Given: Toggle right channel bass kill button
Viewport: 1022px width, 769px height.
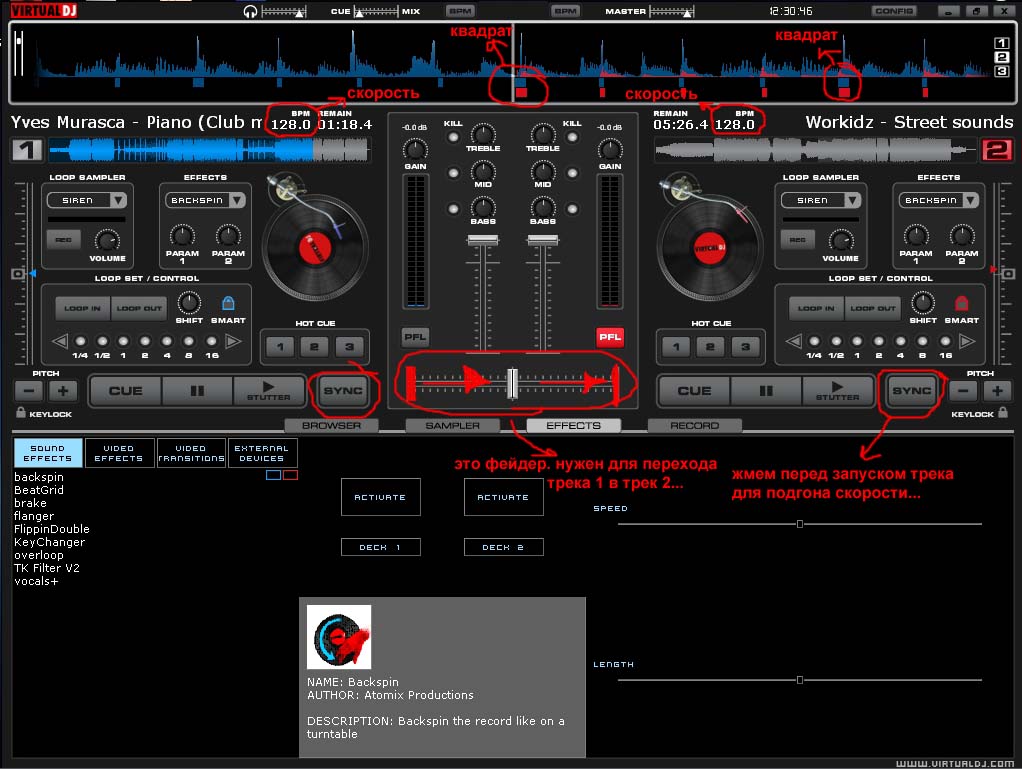Looking at the screenshot, I should pyautogui.click(x=572, y=209).
